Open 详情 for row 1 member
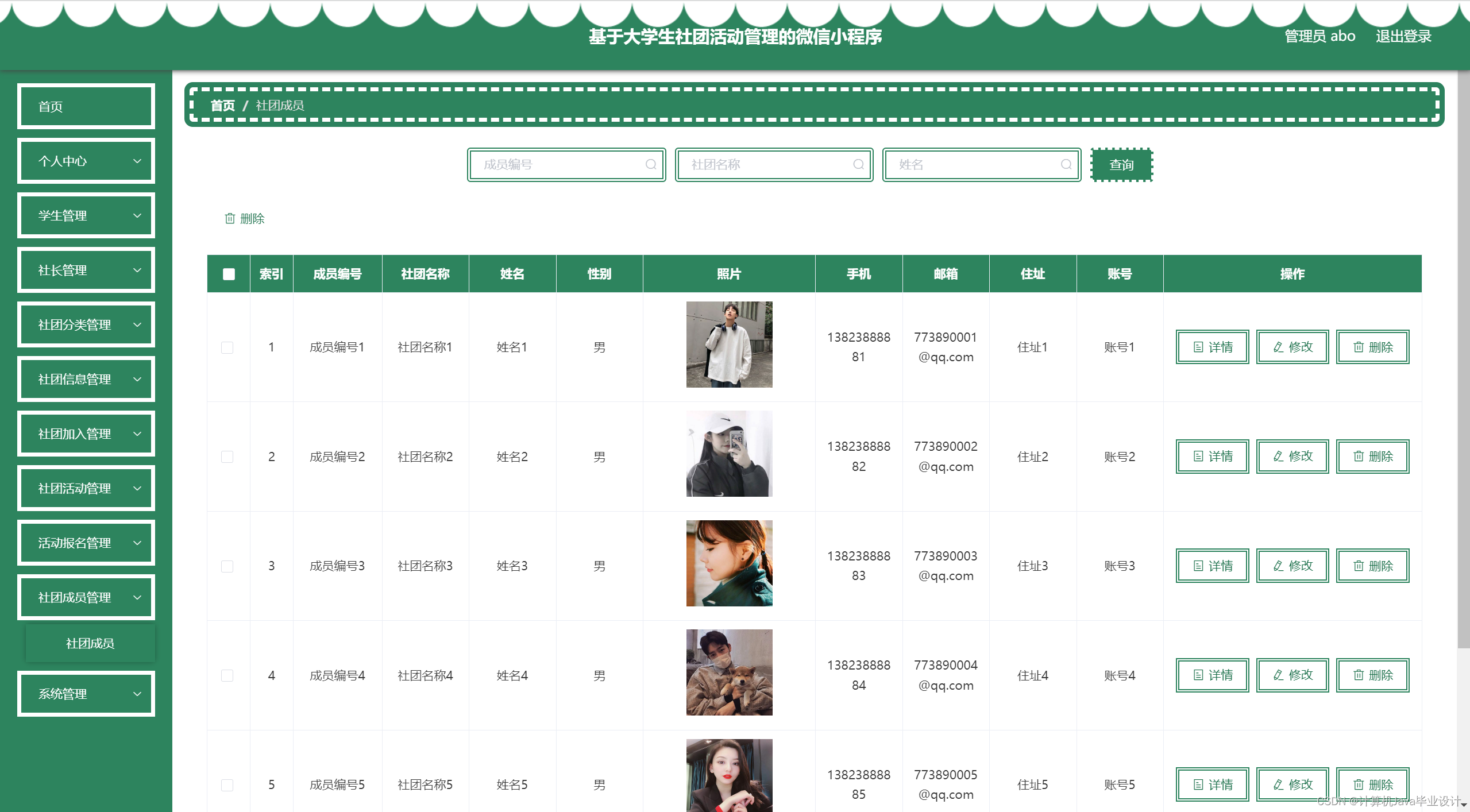Screen dimensions: 1470x812 pyautogui.click(x=1212, y=347)
